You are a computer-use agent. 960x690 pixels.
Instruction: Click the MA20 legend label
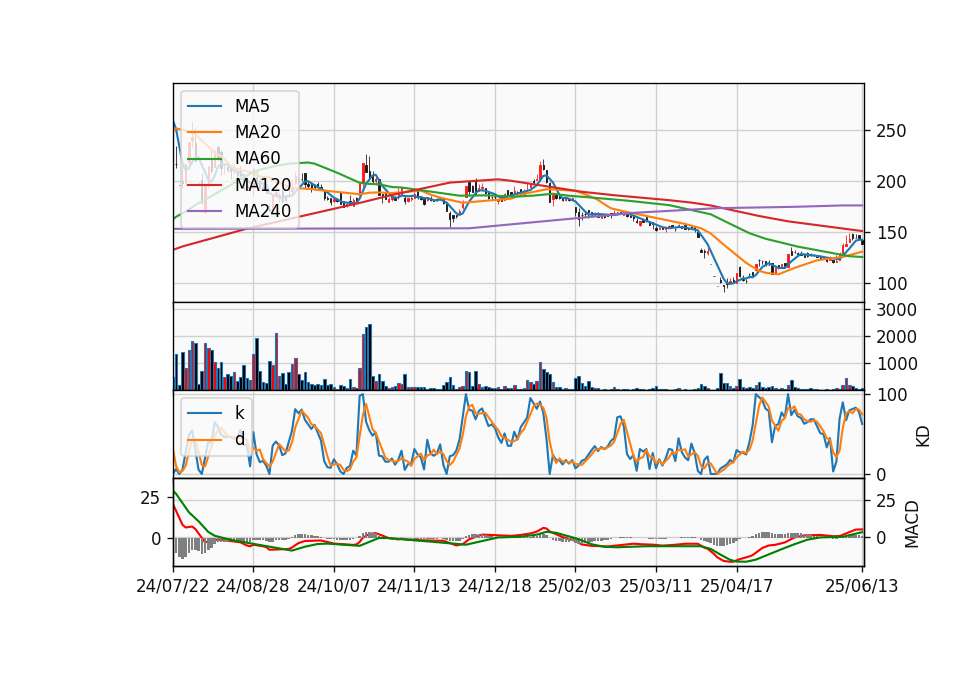[x=257, y=132]
